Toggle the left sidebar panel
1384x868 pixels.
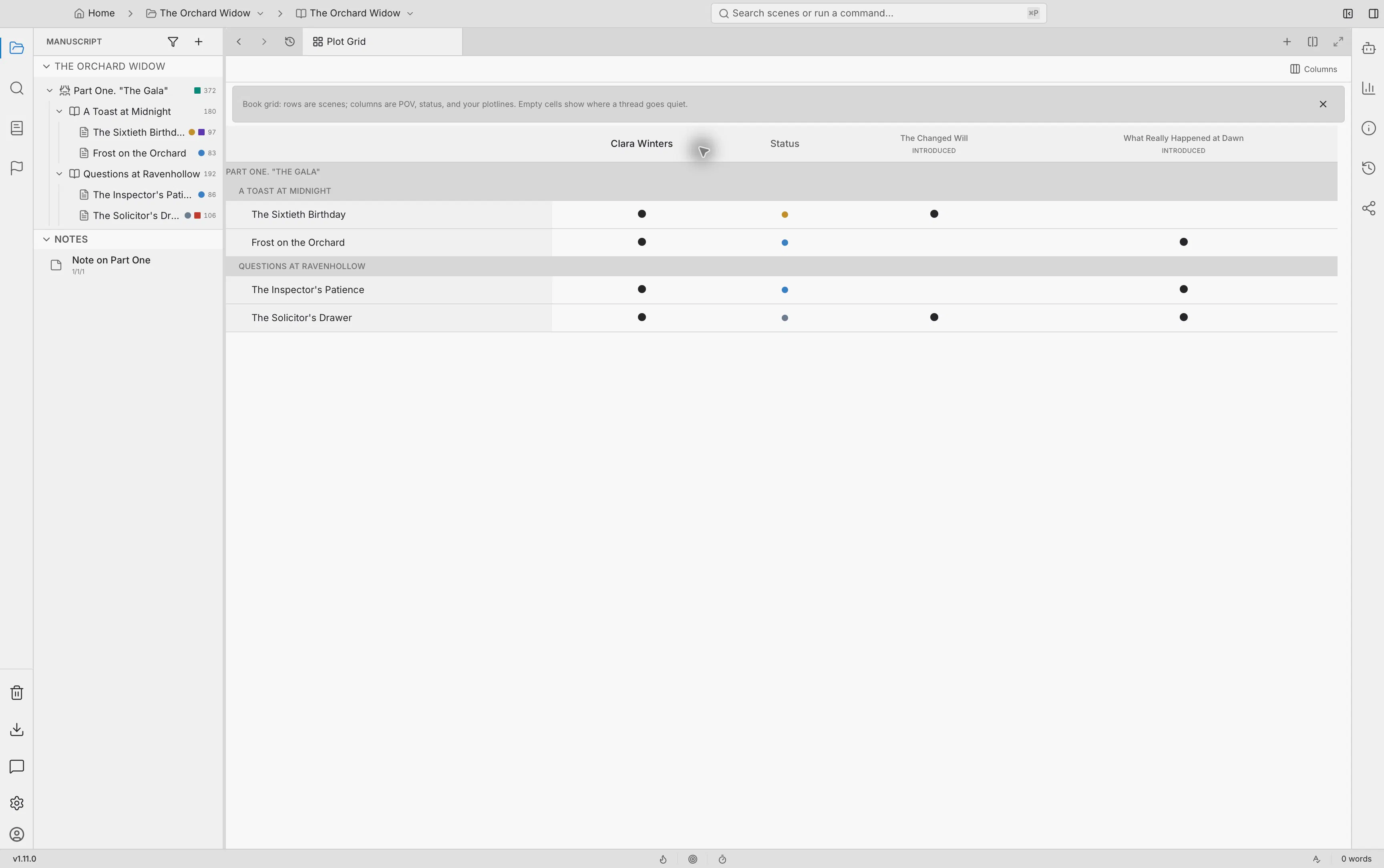pos(1348,13)
